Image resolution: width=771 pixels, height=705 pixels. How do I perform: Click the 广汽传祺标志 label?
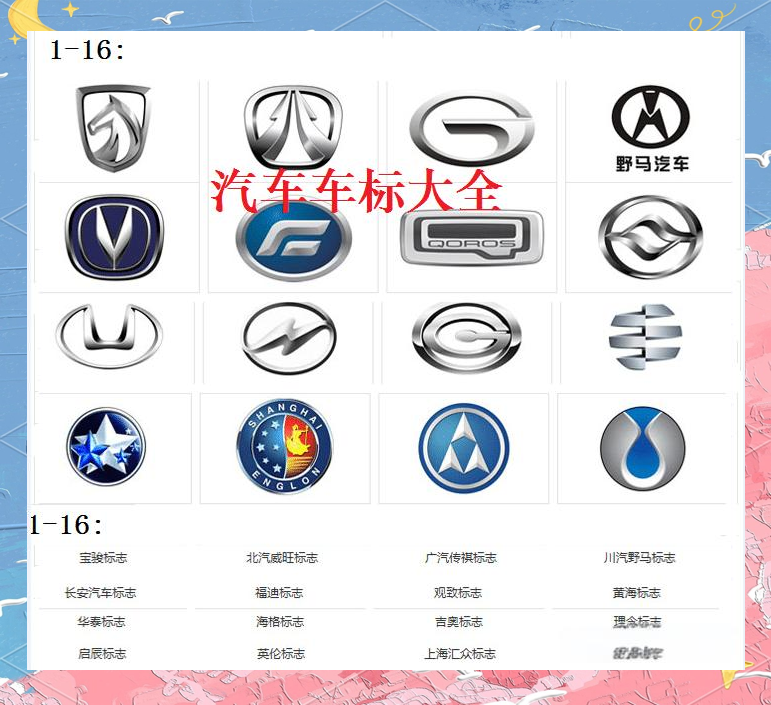tap(461, 558)
